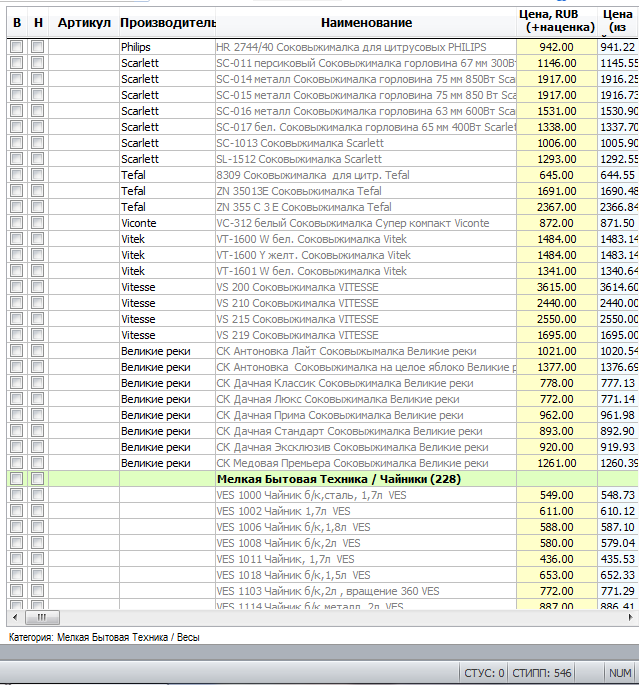Check Н box for VES 1000 Чайник row
Image resolution: width=639 pixels, height=685 pixels.
tap(38, 495)
